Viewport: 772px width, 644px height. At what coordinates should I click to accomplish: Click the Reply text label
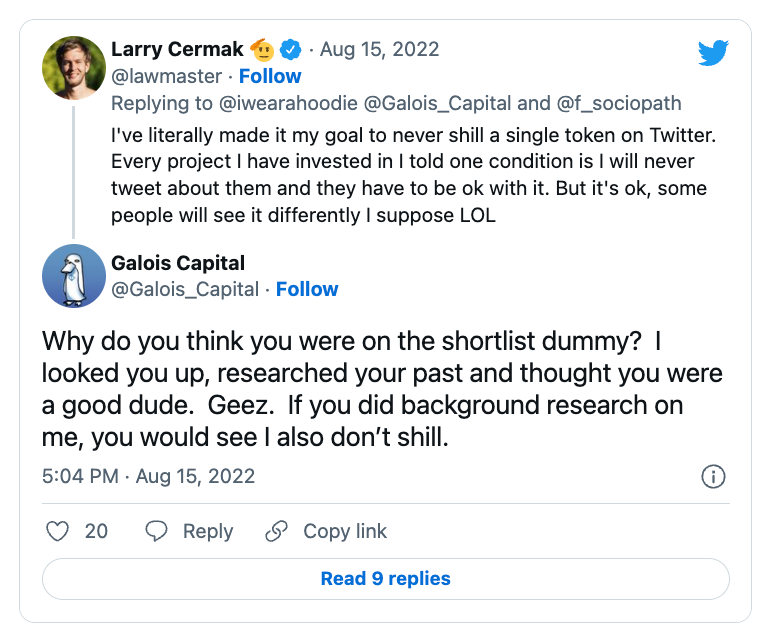[x=208, y=531]
